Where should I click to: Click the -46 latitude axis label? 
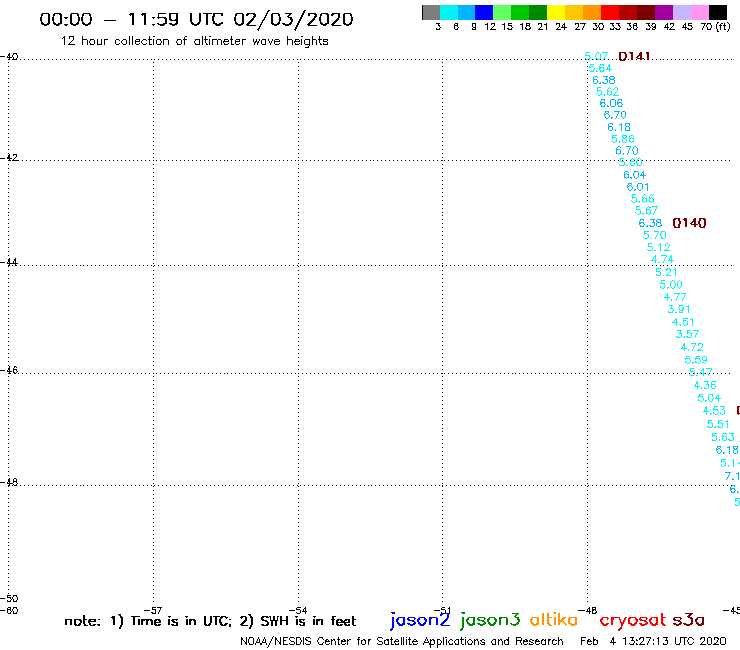pyautogui.click(x=9, y=370)
